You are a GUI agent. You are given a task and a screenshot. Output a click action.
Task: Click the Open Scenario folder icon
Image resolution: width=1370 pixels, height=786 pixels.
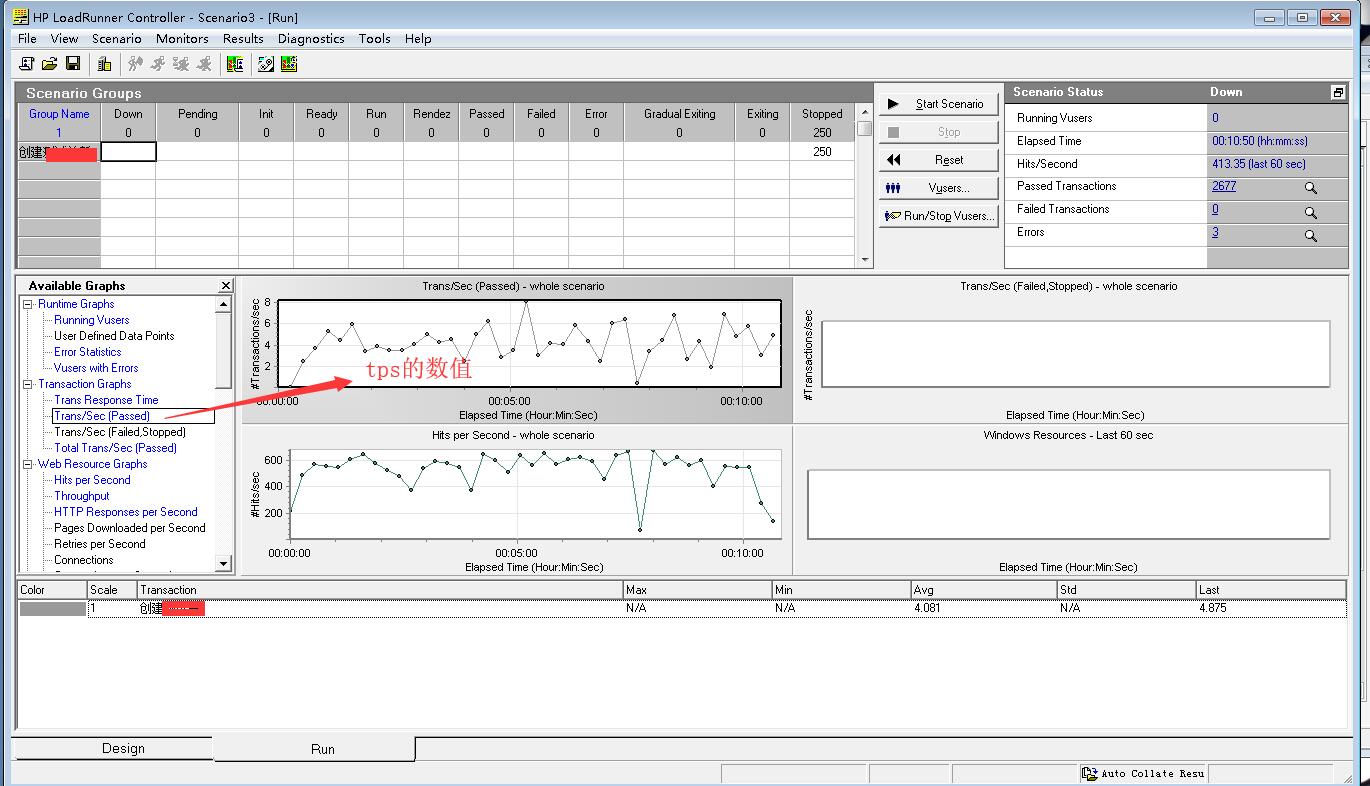coord(49,64)
